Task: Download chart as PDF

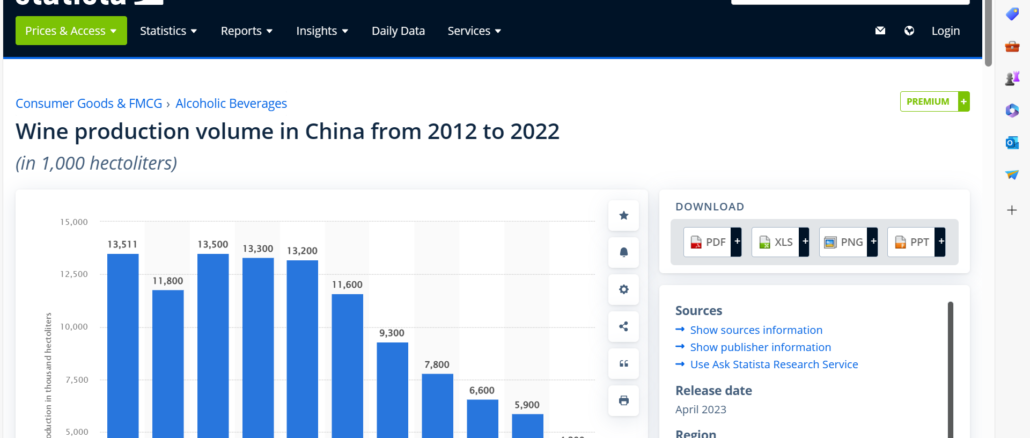Action: pyautogui.click(x=708, y=242)
